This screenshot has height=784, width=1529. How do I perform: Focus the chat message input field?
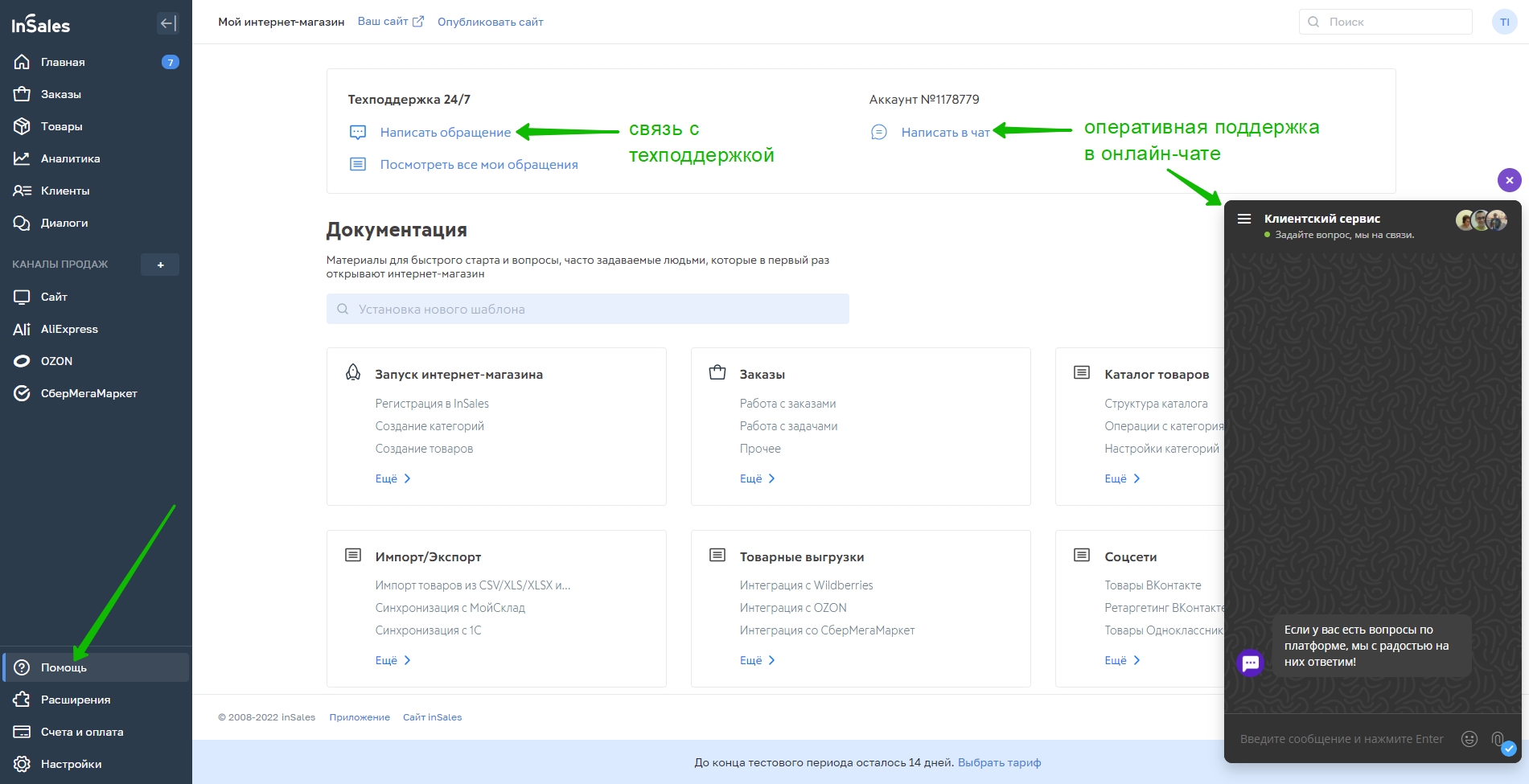(1342, 739)
